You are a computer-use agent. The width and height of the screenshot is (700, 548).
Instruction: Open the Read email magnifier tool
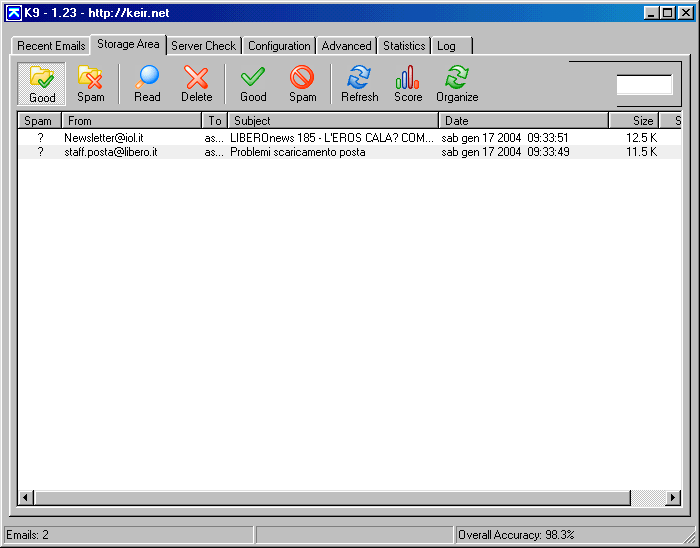(147, 84)
